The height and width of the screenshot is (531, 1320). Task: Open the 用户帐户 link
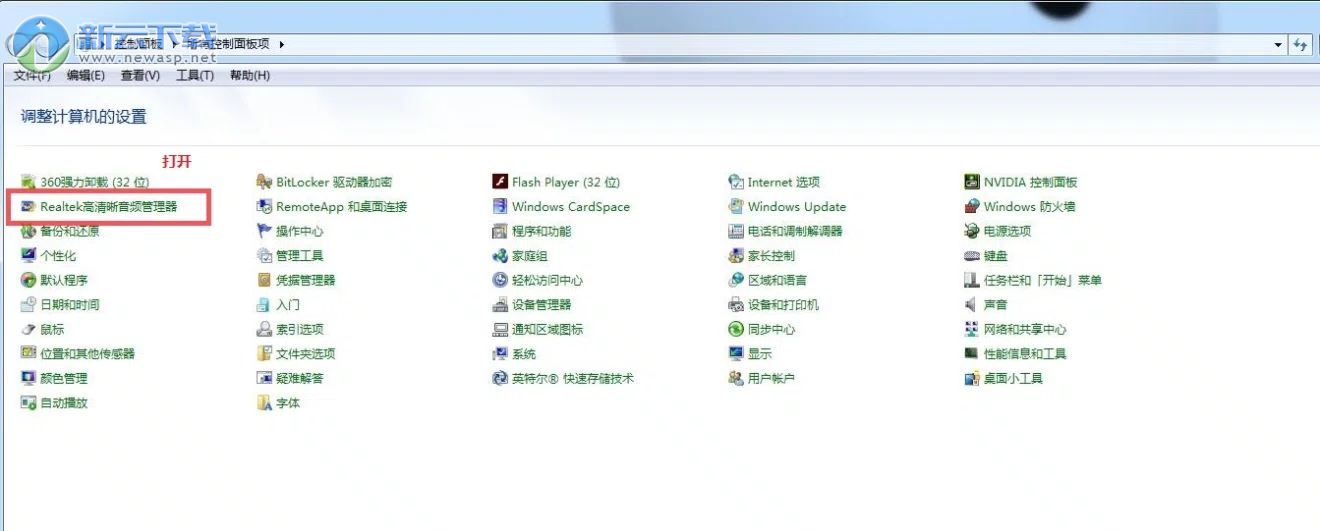click(772, 378)
